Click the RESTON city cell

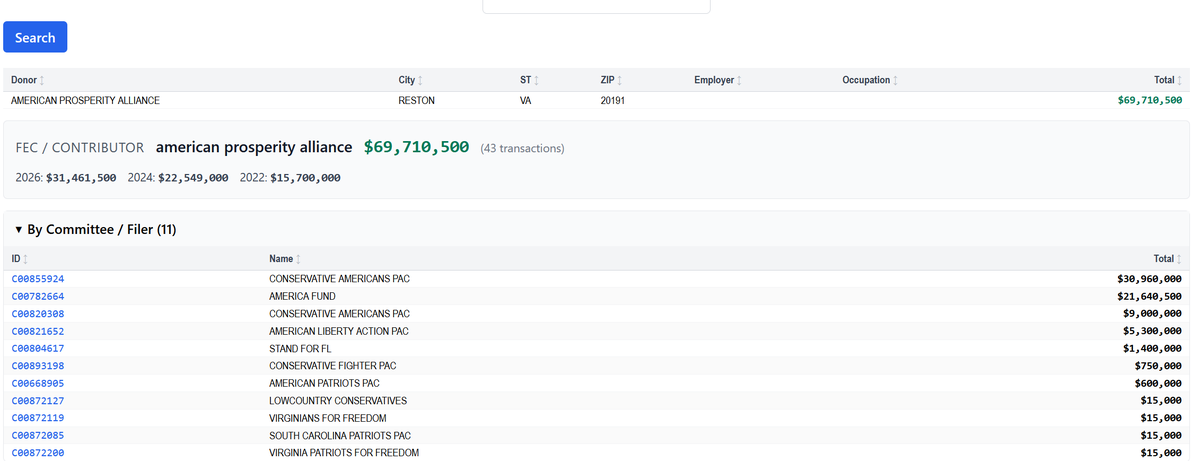coord(416,101)
